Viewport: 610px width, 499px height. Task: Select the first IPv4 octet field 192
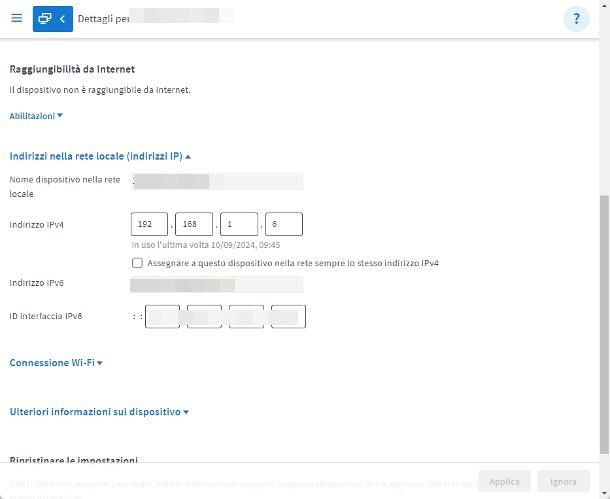[x=149, y=224]
